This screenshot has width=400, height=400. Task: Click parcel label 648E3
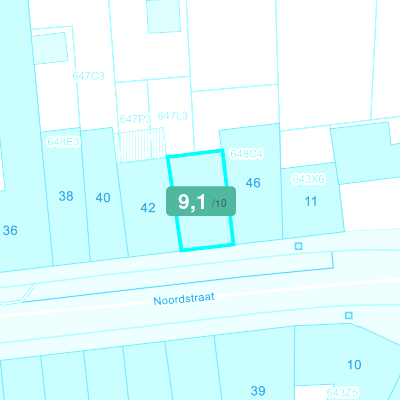[x=63, y=142]
